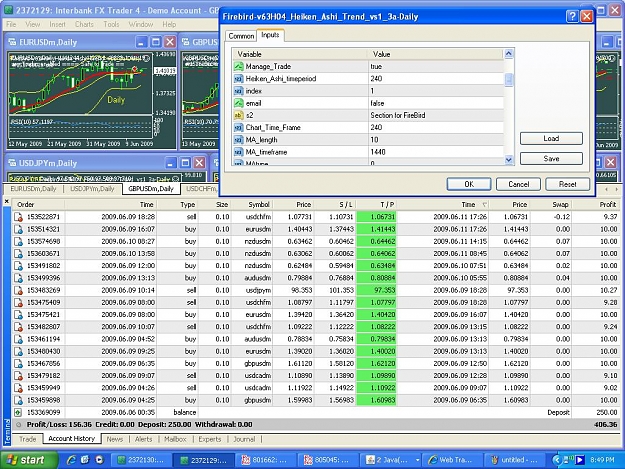Open the Charts menu
This screenshot has width=625, height=469.
(x=84, y=24)
